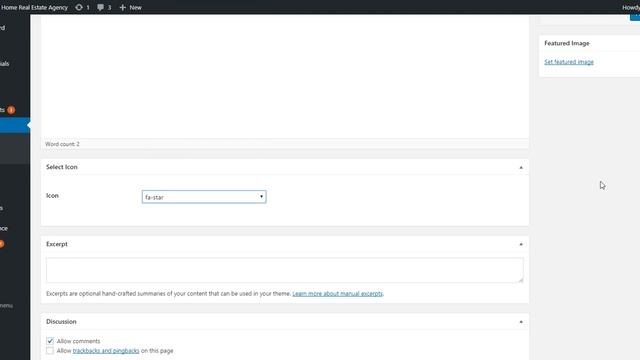Click inside the Excerpt text area
The width and height of the screenshot is (640, 360).
click(x=284, y=270)
